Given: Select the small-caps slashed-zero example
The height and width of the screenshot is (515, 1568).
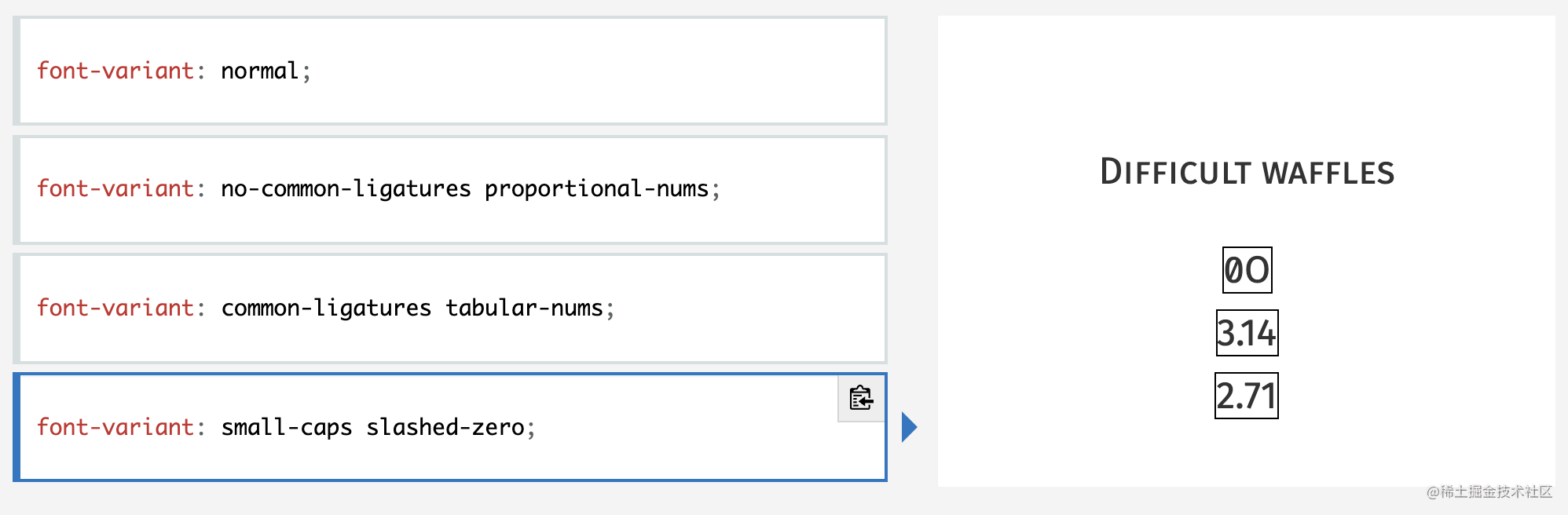Looking at the screenshot, I should coord(450,427).
